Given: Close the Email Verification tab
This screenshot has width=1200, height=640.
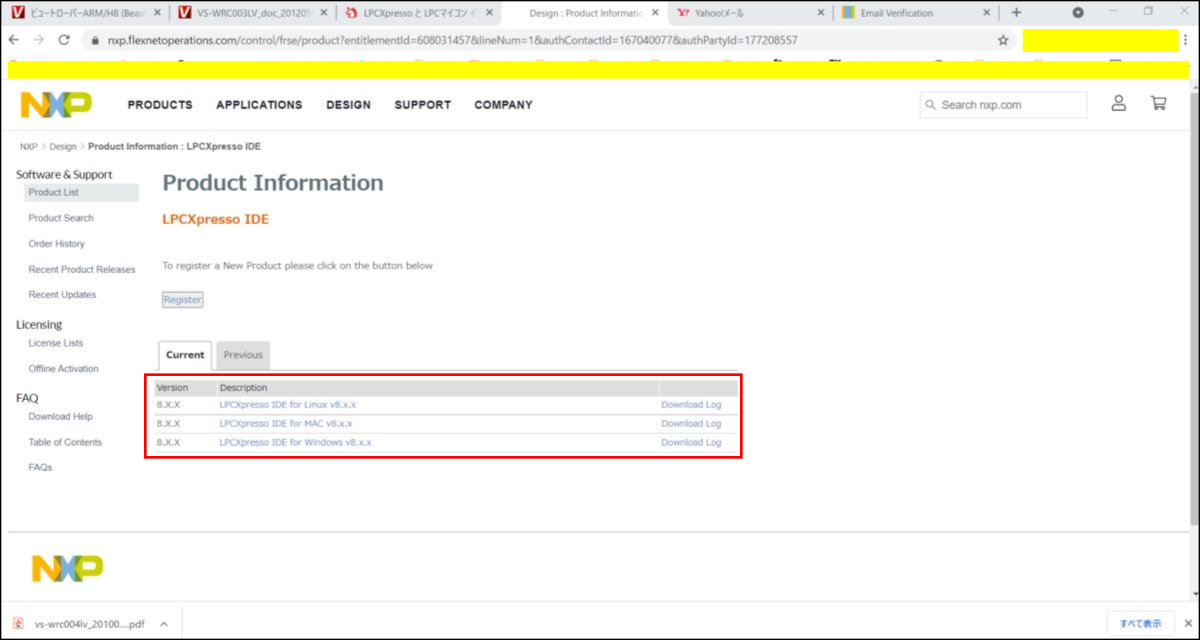Looking at the screenshot, I should click(x=986, y=13).
